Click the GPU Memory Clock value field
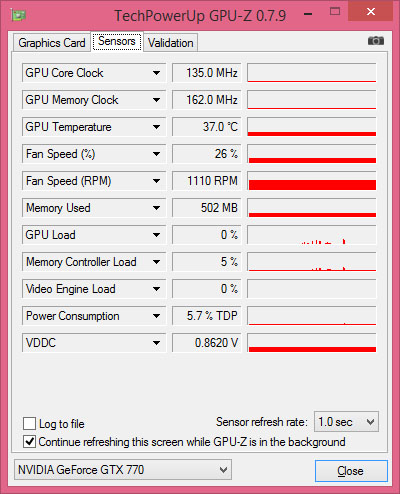Viewport: 400px width, 494px height. point(207,100)
